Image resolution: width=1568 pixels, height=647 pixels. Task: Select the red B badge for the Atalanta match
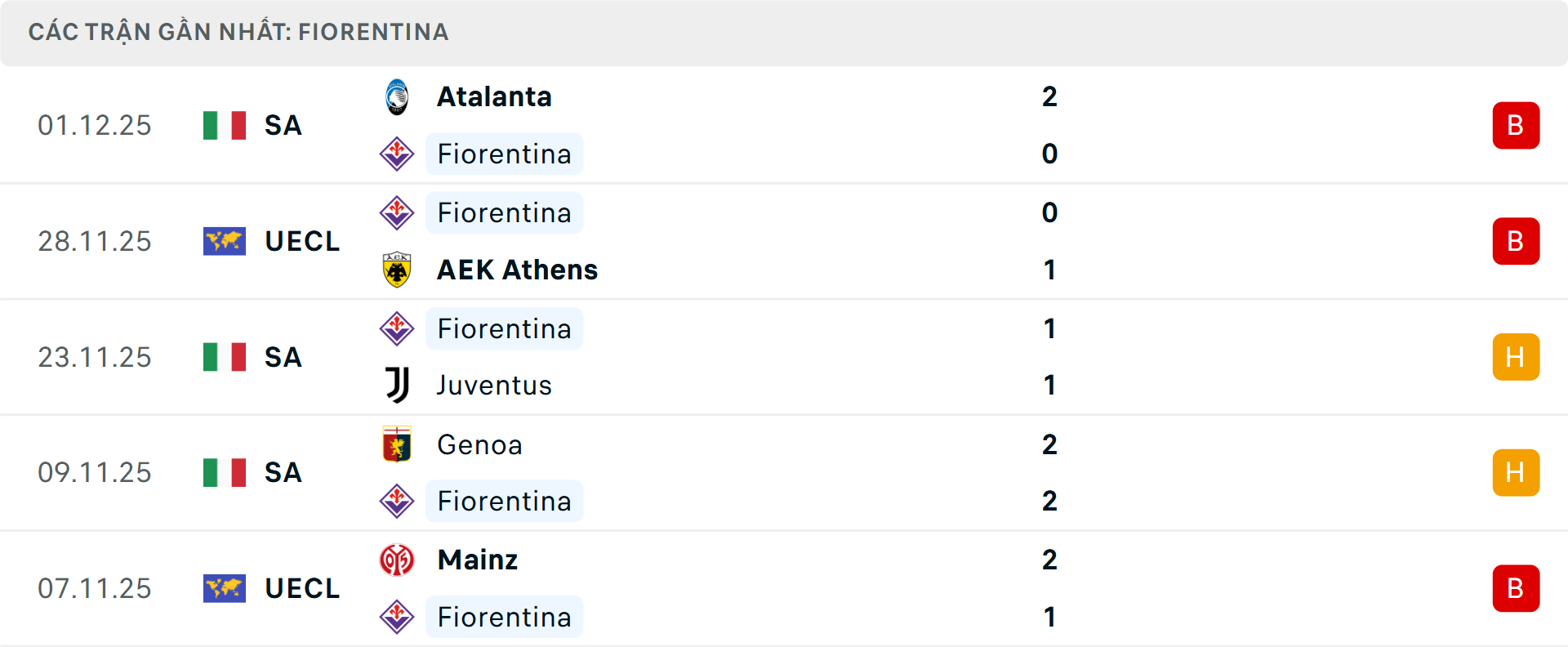click(1517, 125)
